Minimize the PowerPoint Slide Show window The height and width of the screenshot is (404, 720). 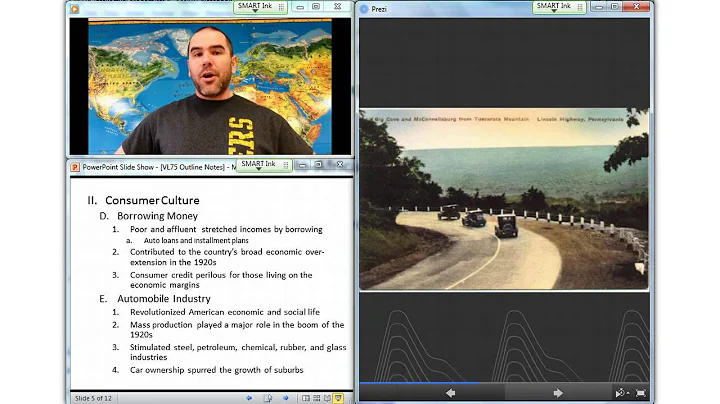coord(303,165)
